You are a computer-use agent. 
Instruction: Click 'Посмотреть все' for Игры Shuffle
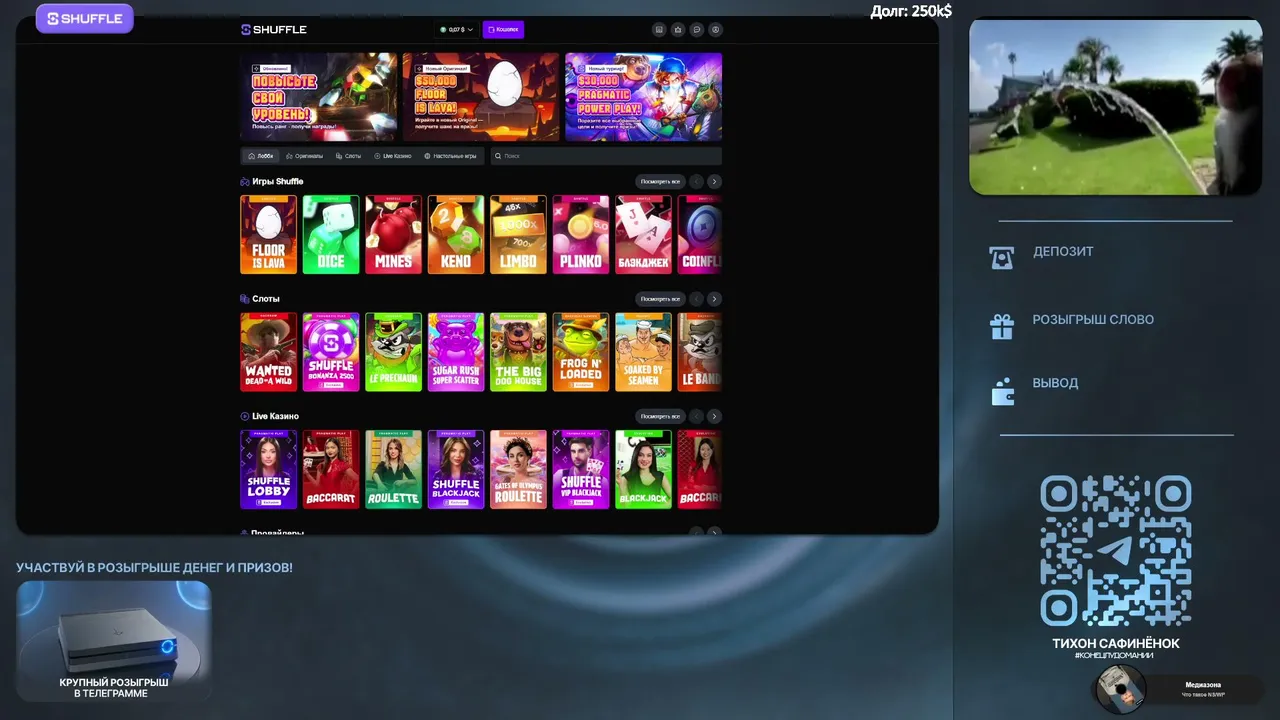tap(660, 182)
